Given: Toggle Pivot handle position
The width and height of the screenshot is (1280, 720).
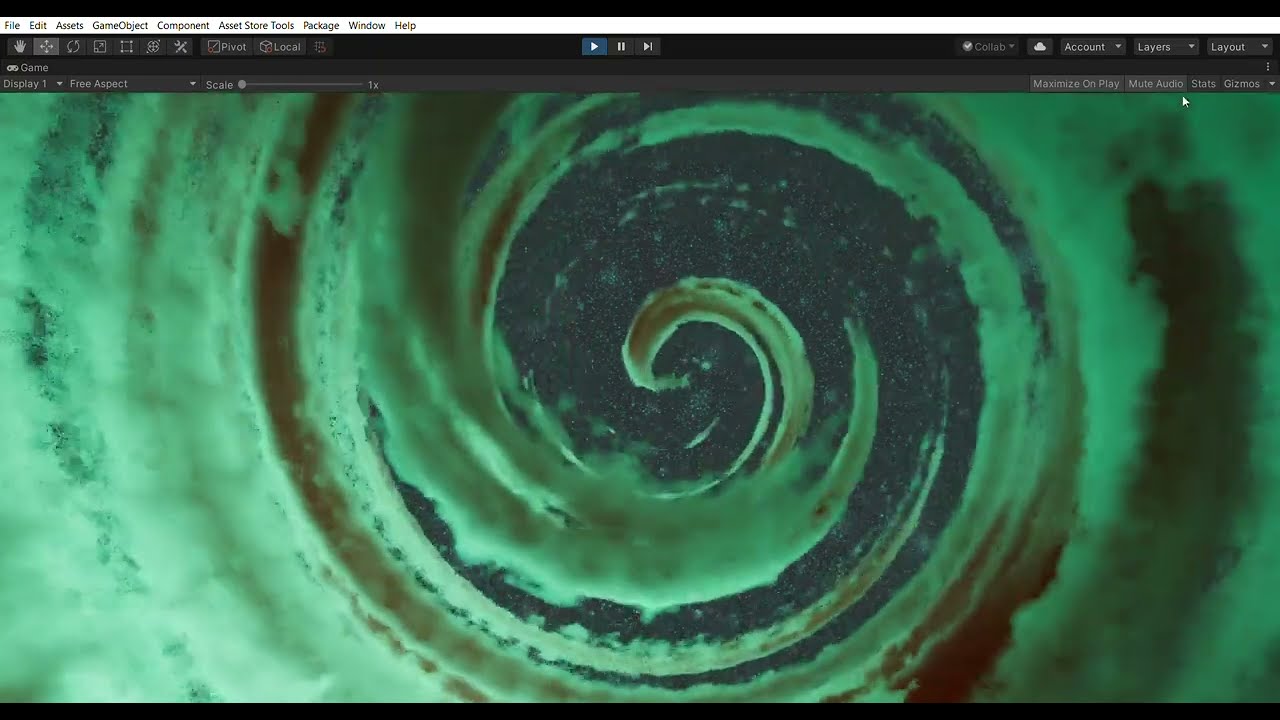Looking at the screenshot, I should (227, 47).
